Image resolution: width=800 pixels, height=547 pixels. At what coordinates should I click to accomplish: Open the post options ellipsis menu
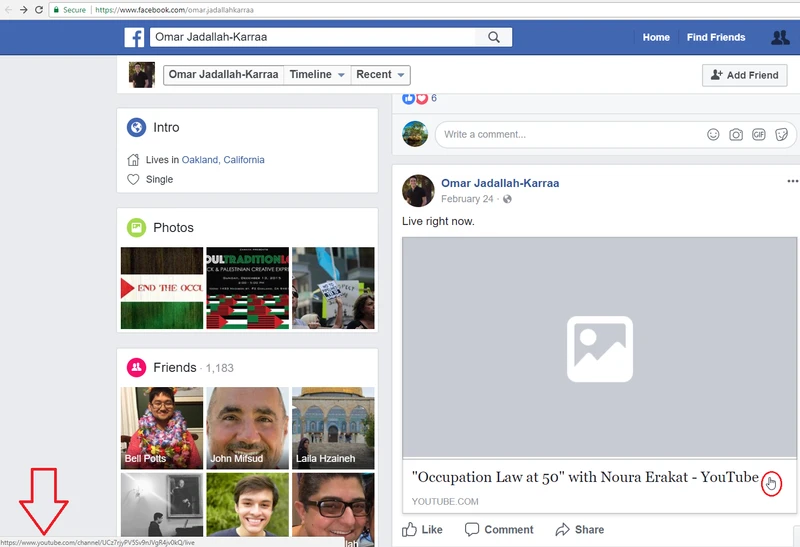792,181
